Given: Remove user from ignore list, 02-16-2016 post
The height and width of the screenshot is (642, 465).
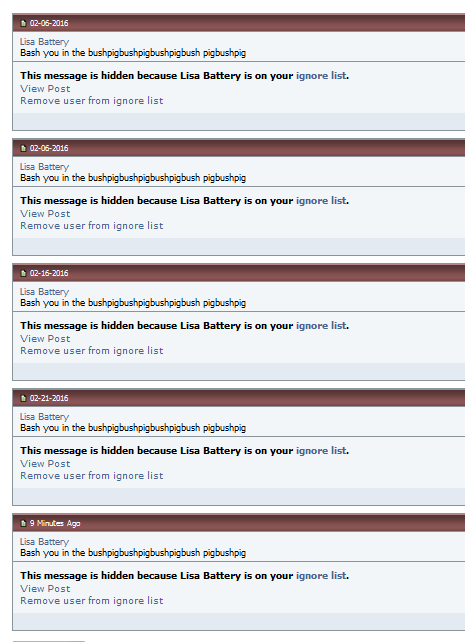Looking at the screenshot, I should click(x=92, y=351).
